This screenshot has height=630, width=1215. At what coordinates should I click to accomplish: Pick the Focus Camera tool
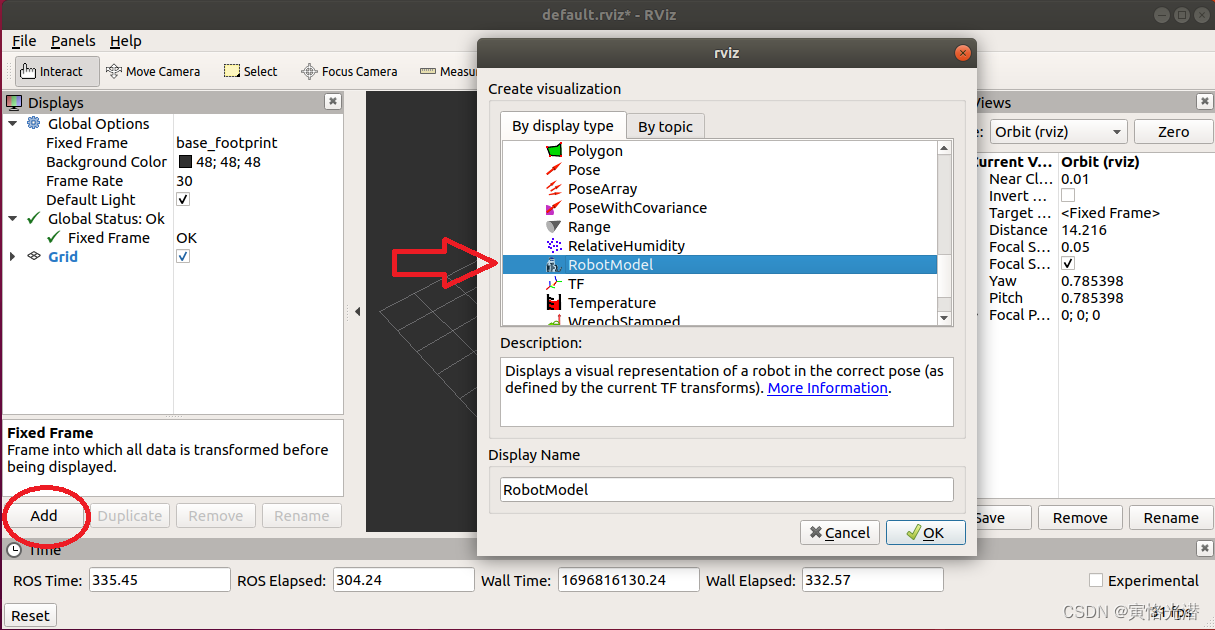click(x=350, y=71)
